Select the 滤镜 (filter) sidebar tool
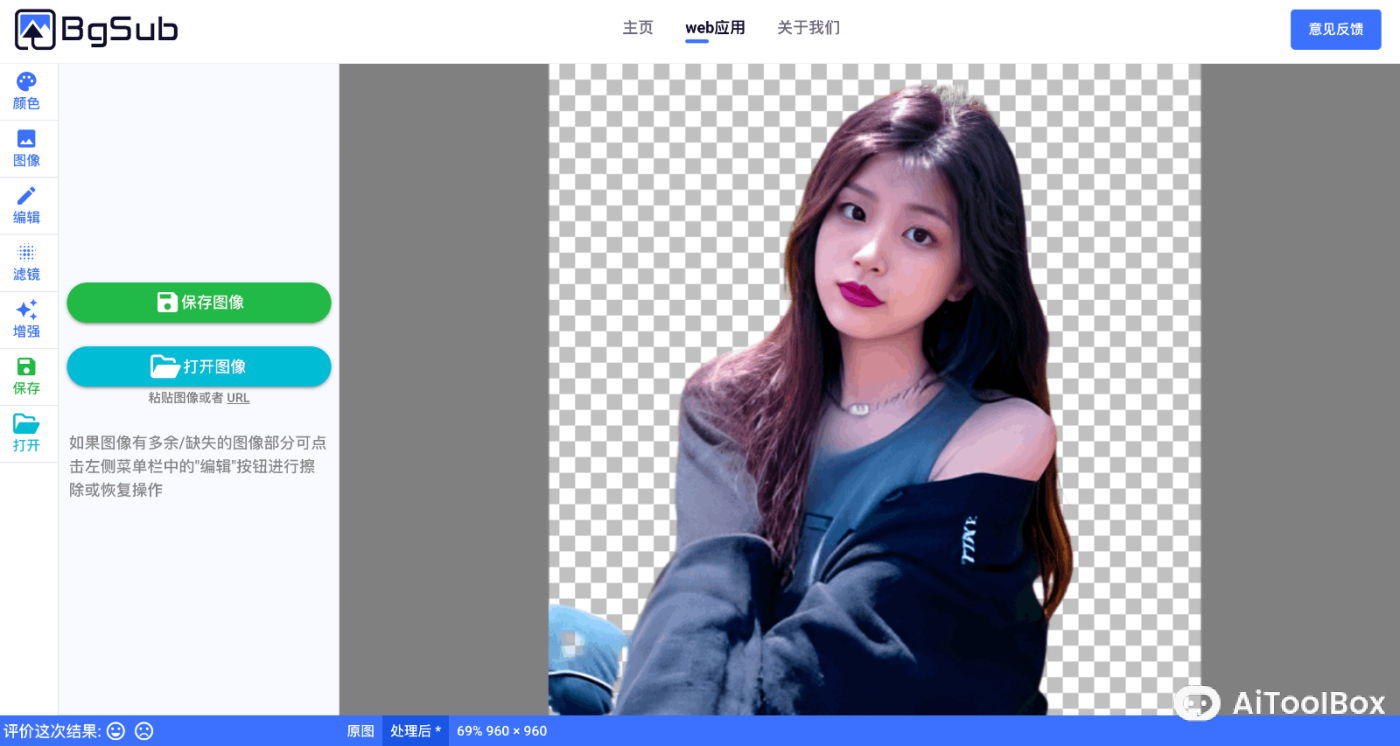This screenshot has height=746, width=1400. (x=27, y=262)
